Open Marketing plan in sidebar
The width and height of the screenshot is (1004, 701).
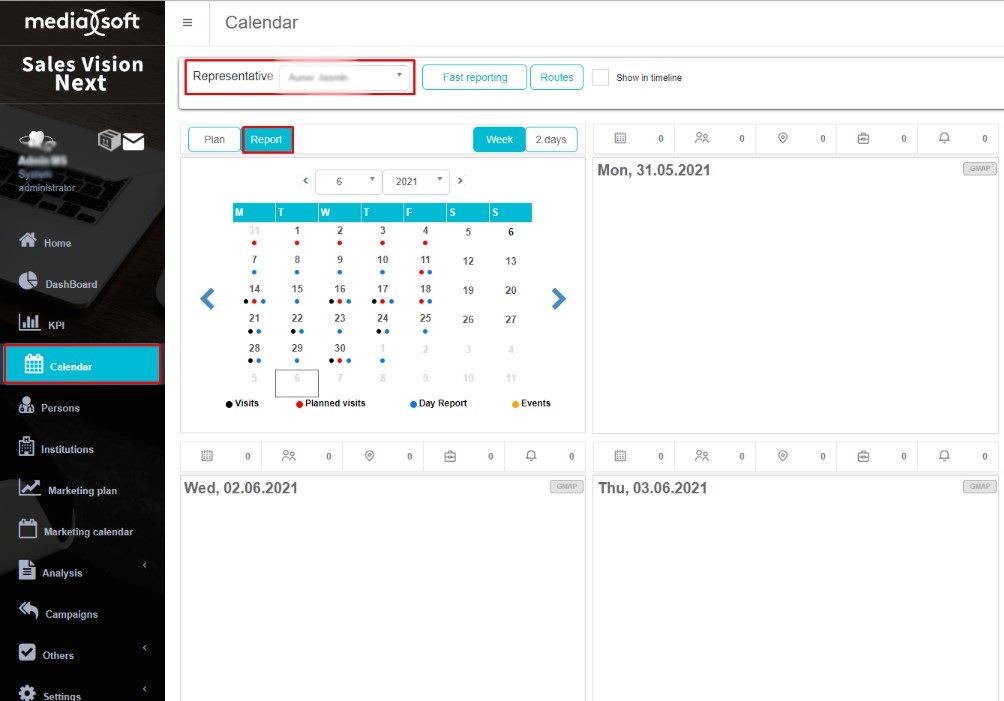click(x=82, y=490)
